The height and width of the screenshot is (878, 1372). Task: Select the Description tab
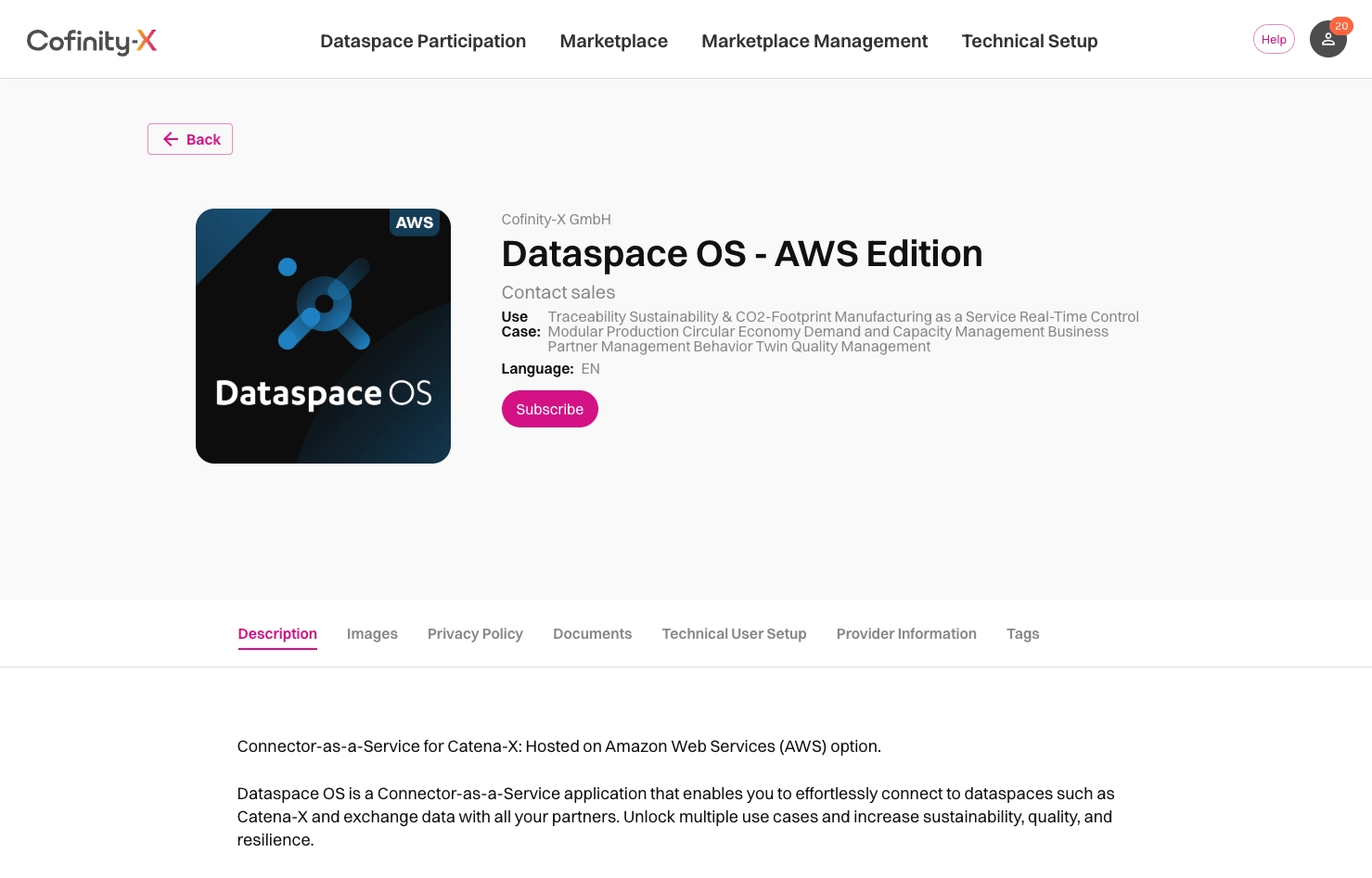coord(277,634)
